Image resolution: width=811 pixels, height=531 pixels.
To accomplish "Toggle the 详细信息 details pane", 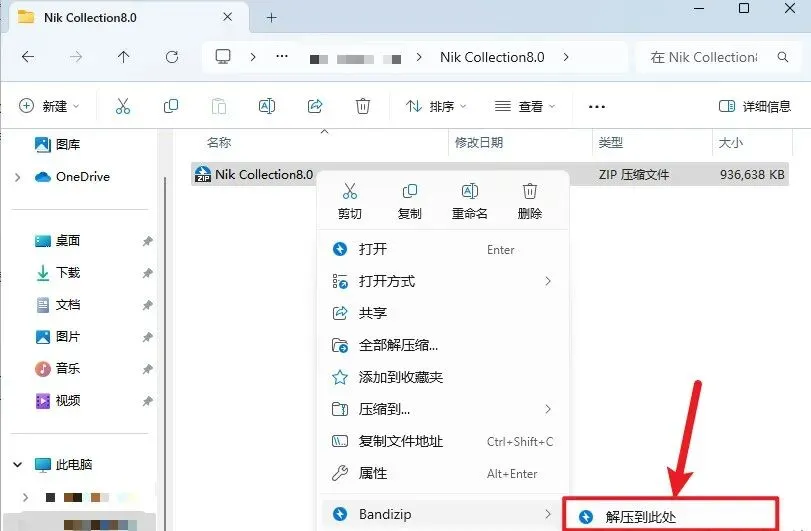I will (x=755, y=106).
